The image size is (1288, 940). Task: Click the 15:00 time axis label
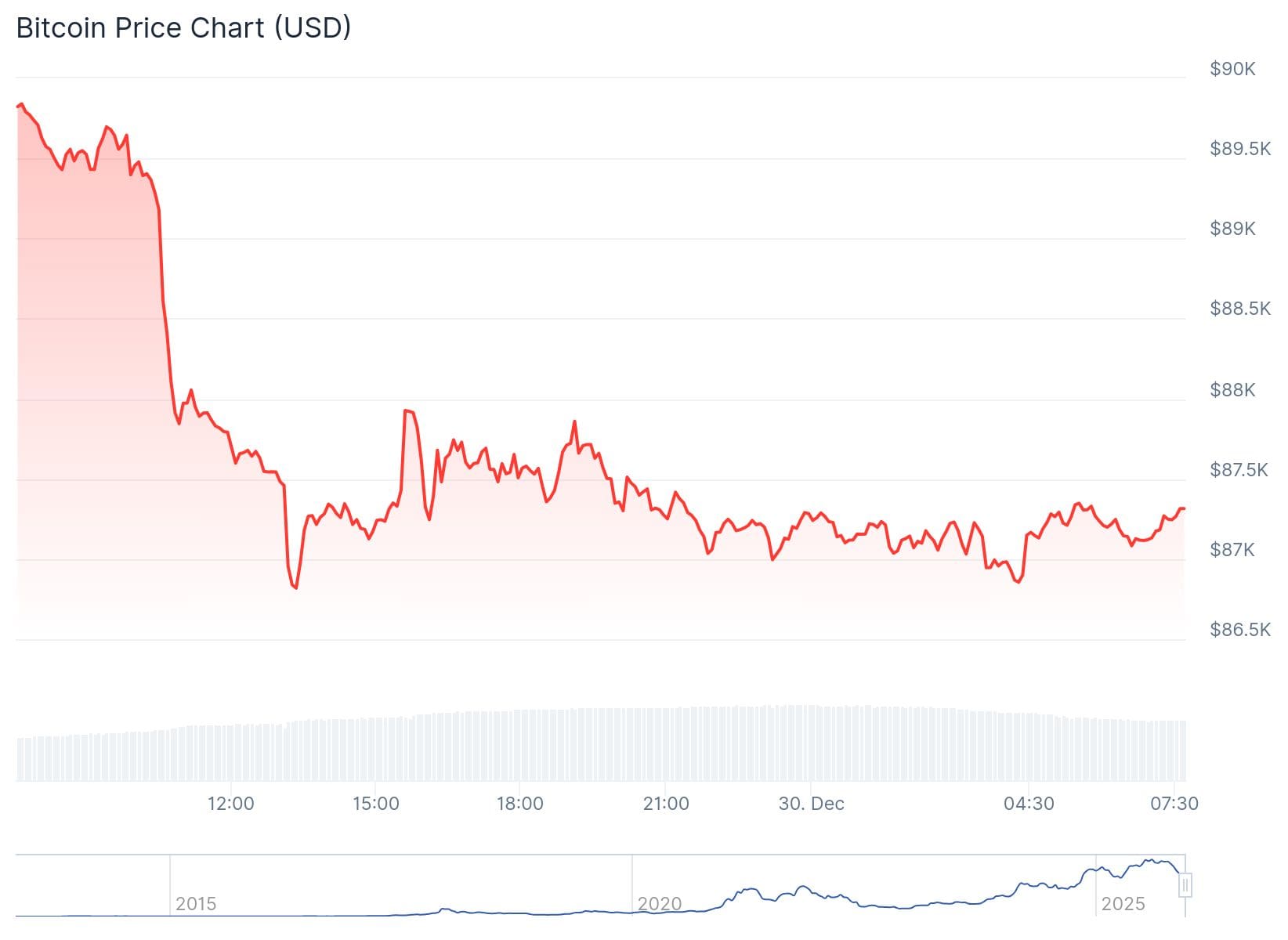(x=376, y=804)
